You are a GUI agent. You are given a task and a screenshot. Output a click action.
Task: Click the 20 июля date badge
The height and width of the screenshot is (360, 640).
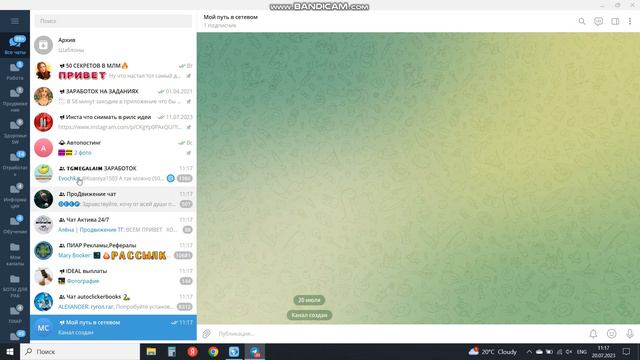pyautogui.click(x=309, y=300)
